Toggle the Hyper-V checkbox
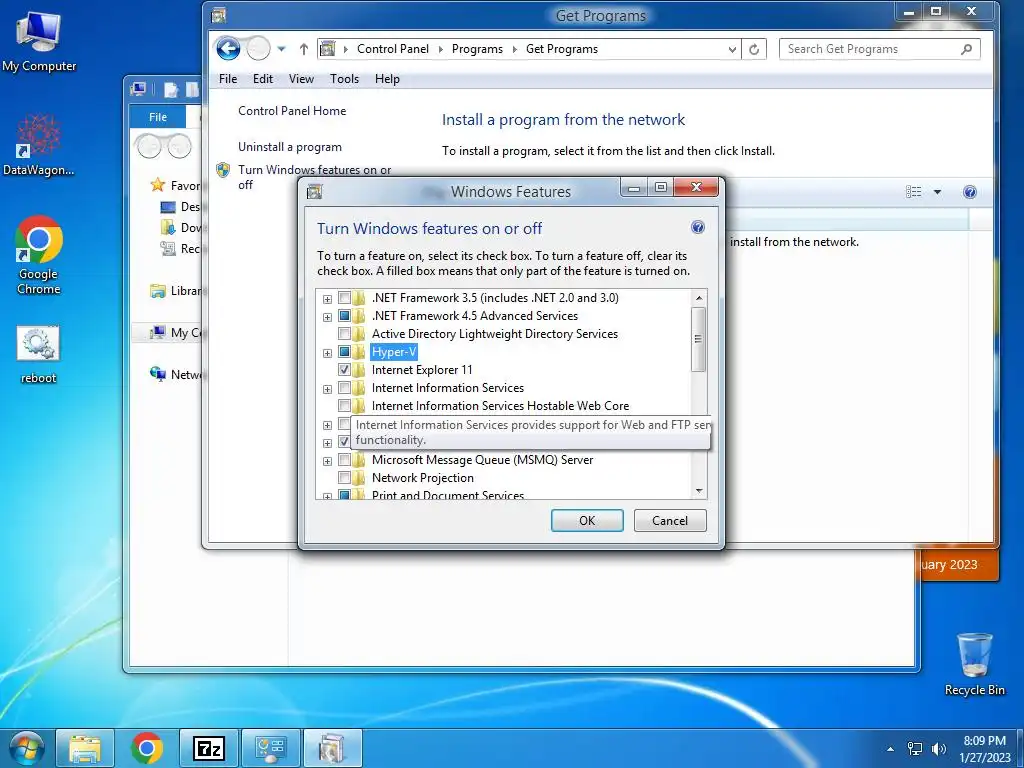Viewport: 1024px width, 768px height. [x=344, y=352]
